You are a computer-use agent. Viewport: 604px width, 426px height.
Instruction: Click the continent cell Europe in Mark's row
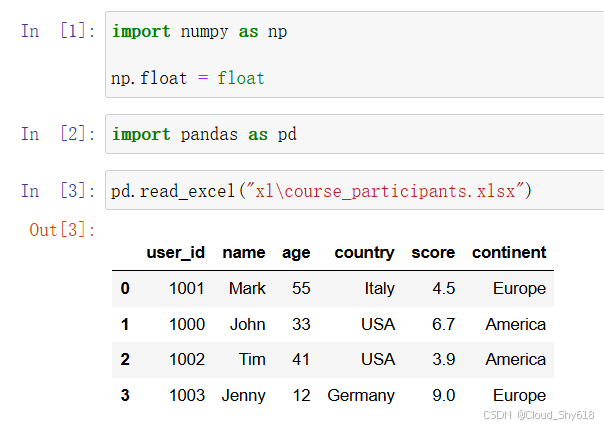point(519,289)
